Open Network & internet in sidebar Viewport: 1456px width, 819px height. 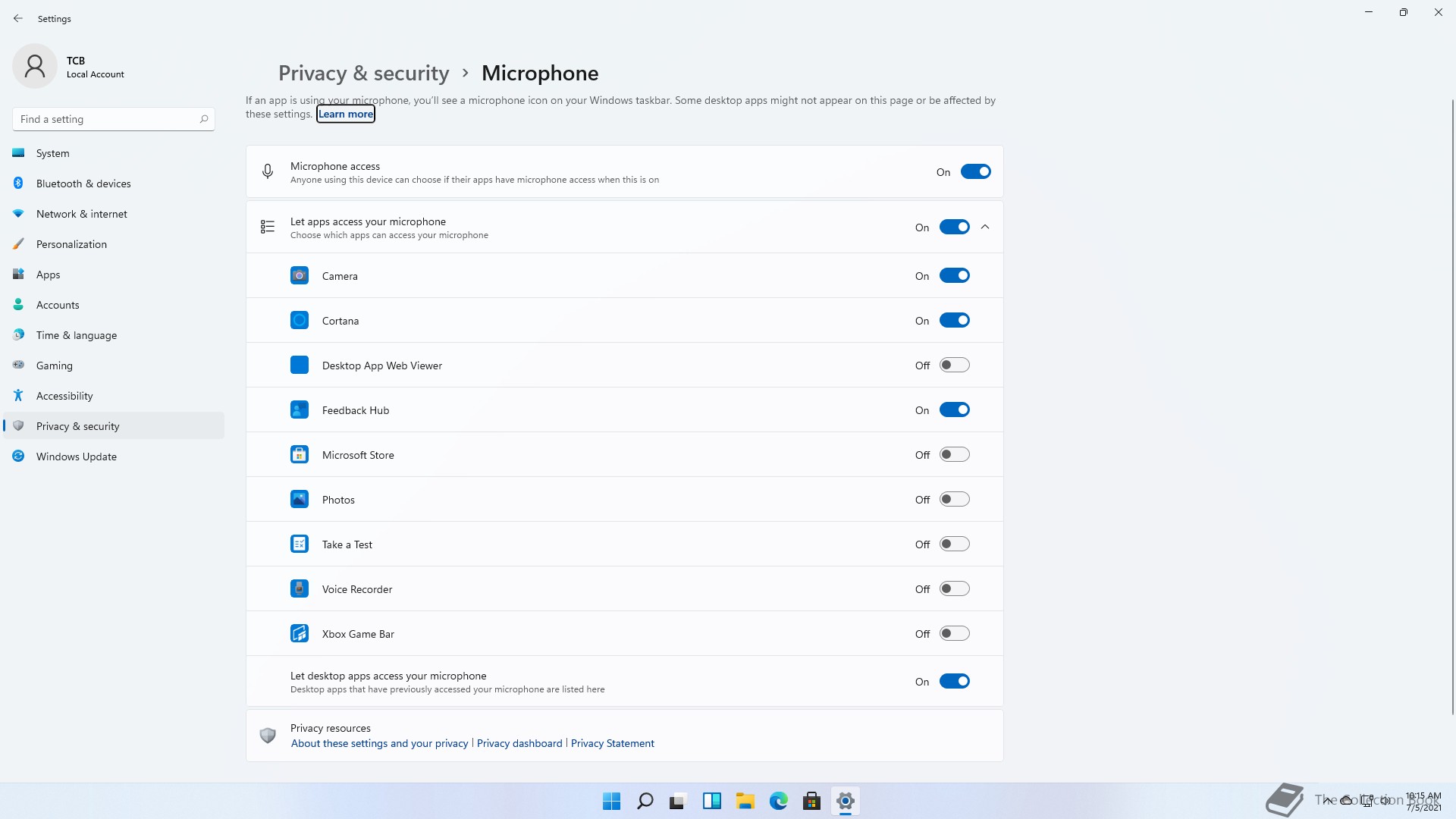(114, 214)
